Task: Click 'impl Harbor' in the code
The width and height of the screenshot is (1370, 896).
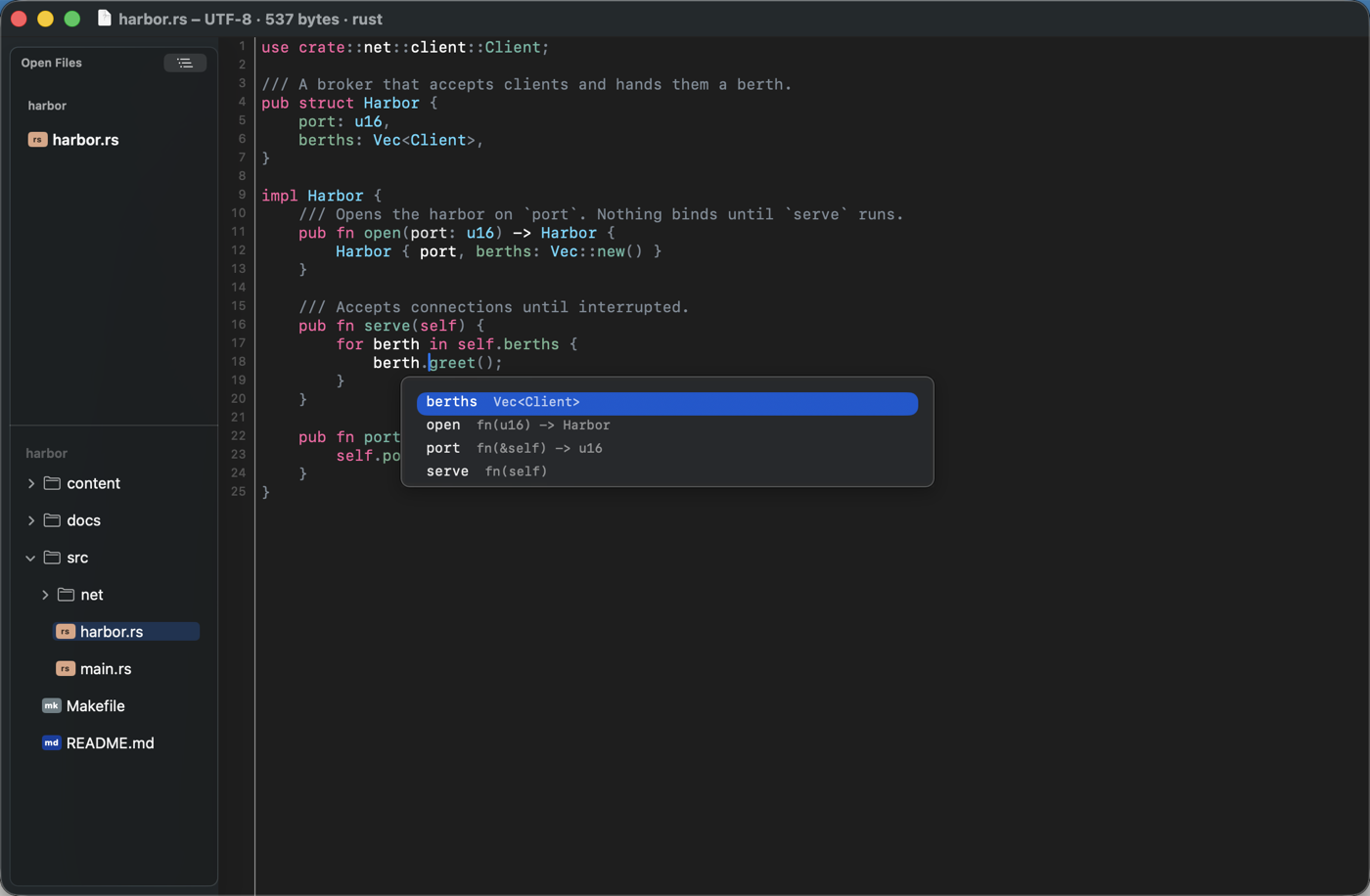Action: tap(312, 196)
